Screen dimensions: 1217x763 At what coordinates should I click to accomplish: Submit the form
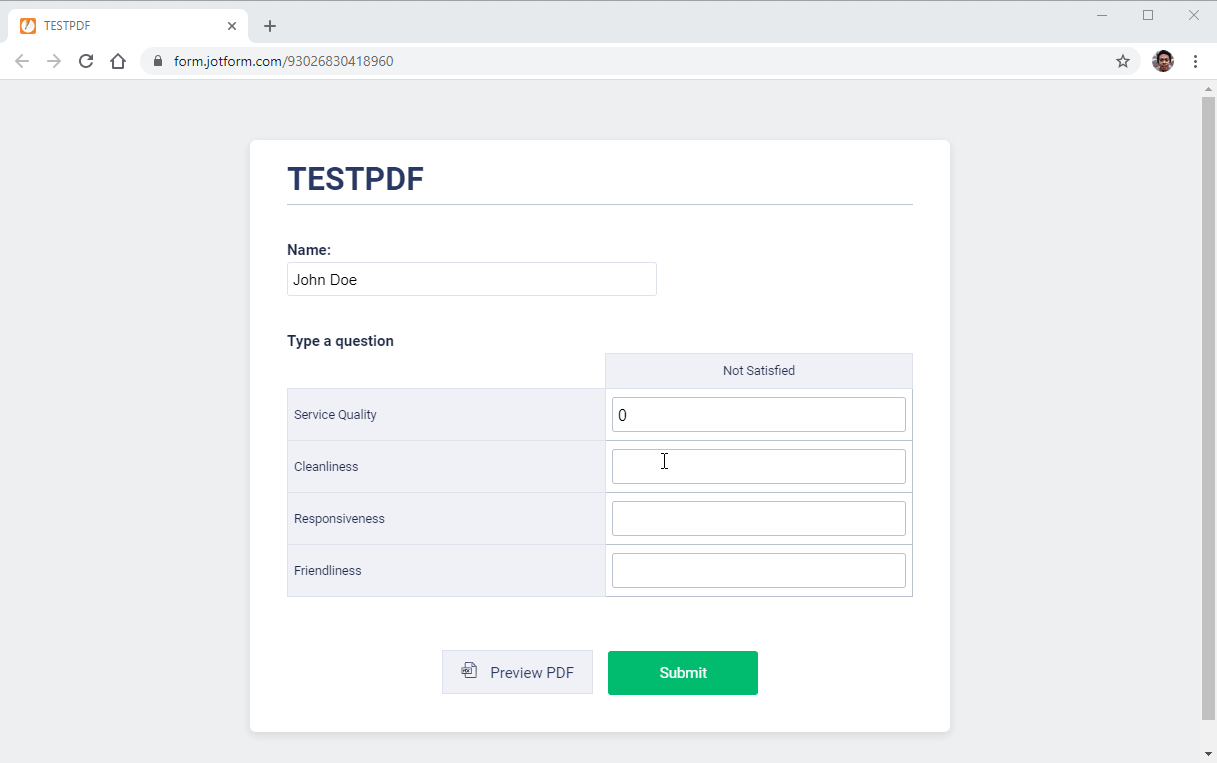coord(683,672)
